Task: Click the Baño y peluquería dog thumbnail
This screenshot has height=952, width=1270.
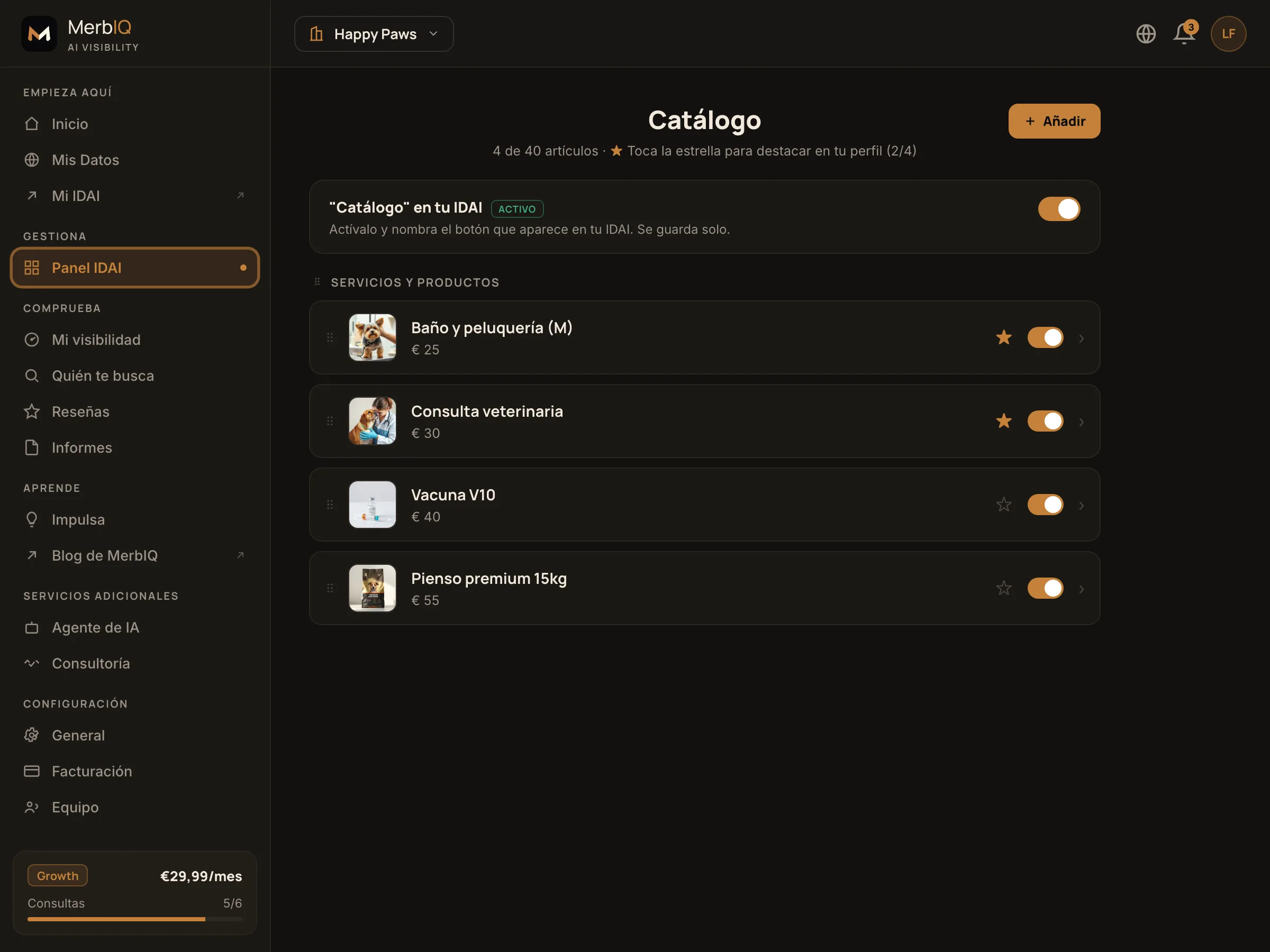Action: point(372,337)
